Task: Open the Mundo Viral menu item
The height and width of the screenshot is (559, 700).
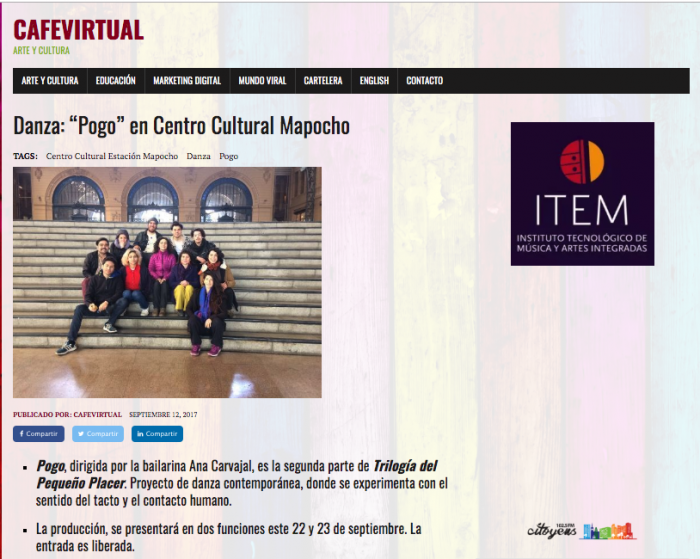Action: point(262,81)
